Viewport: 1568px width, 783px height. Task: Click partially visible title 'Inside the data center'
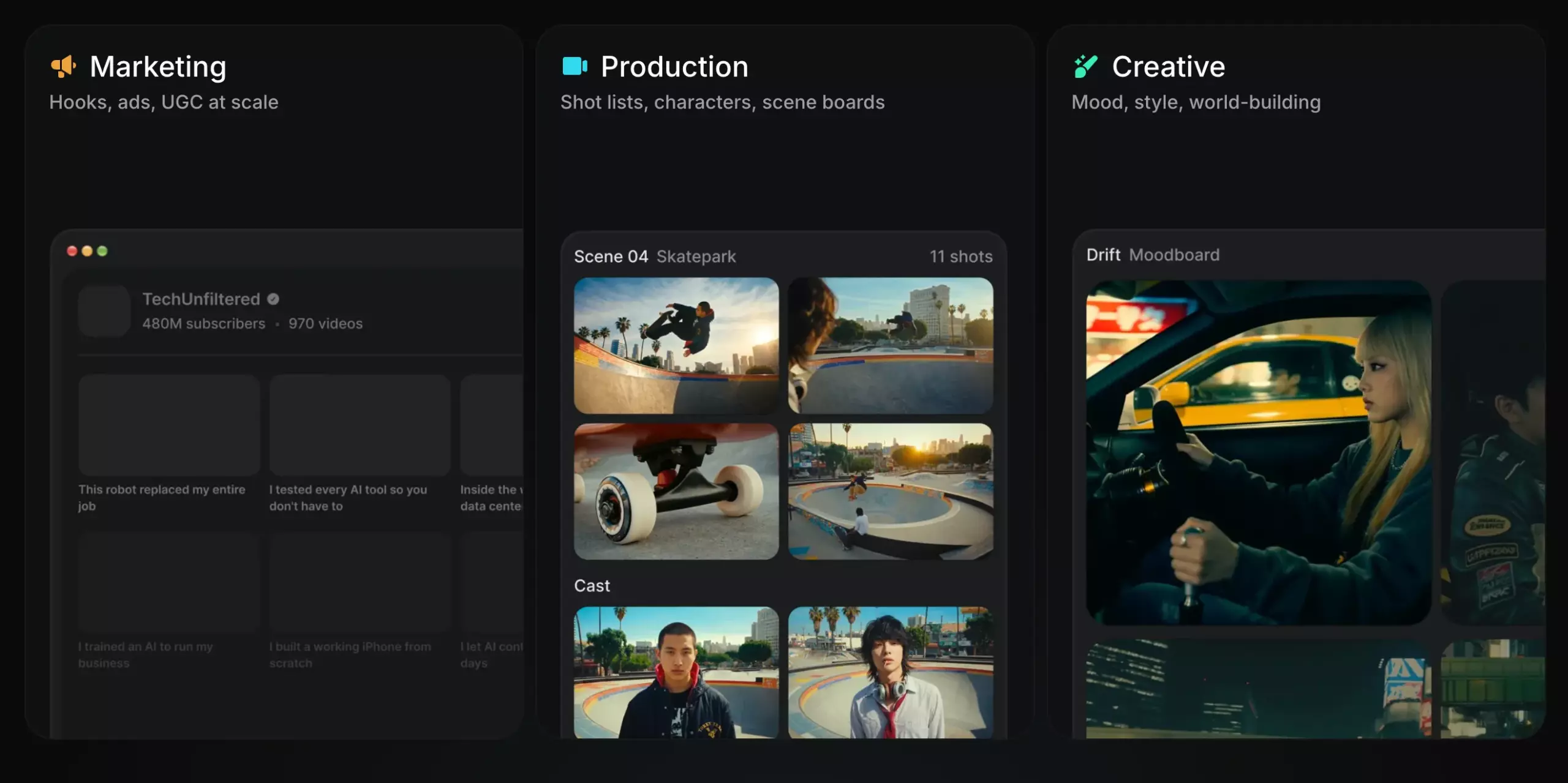tap(491, 498)
